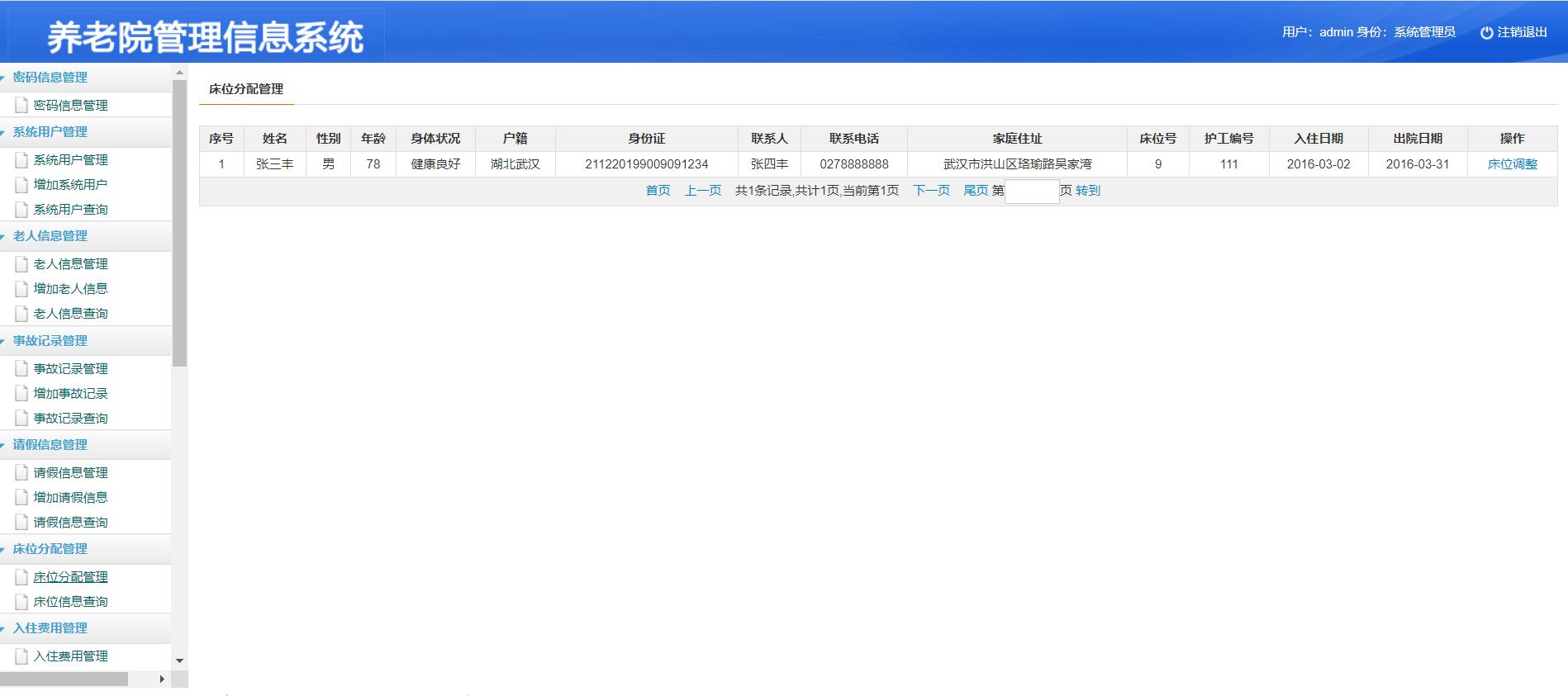Click health status cell 健康良好
Image resolution: width=1568 pixels, height=696 pixels.
[435, 164]
